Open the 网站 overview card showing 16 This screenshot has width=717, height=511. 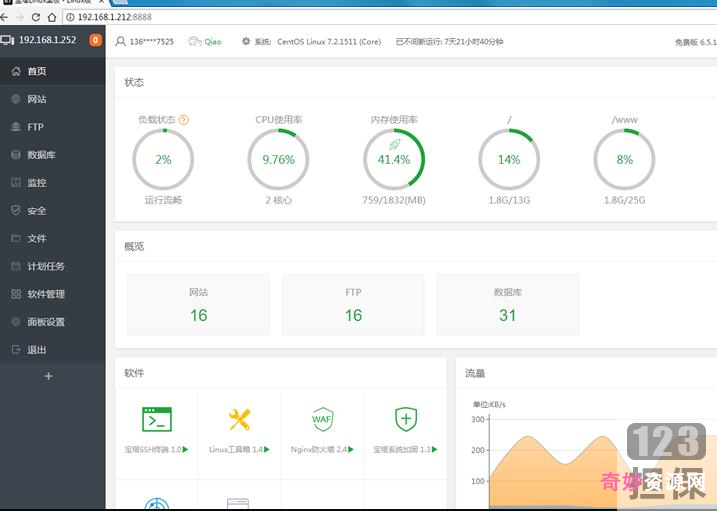point(198,305)
